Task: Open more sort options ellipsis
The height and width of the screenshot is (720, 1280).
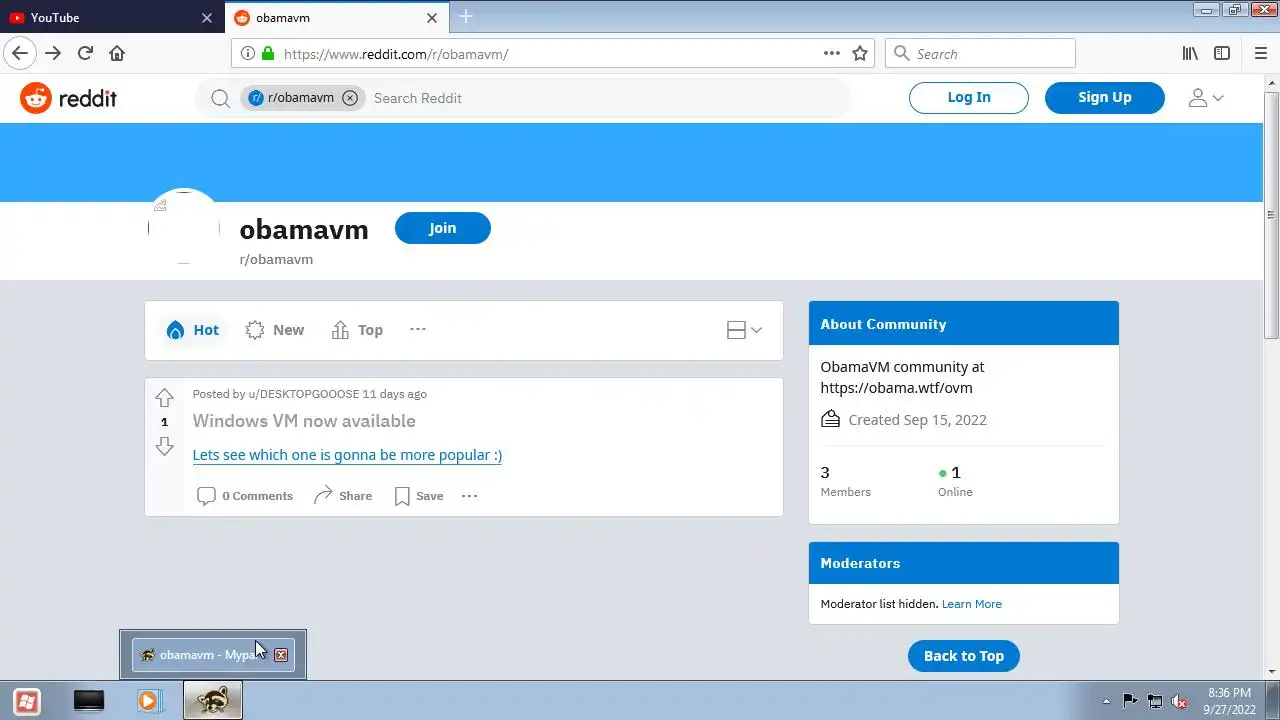Action: coord(418,329)
